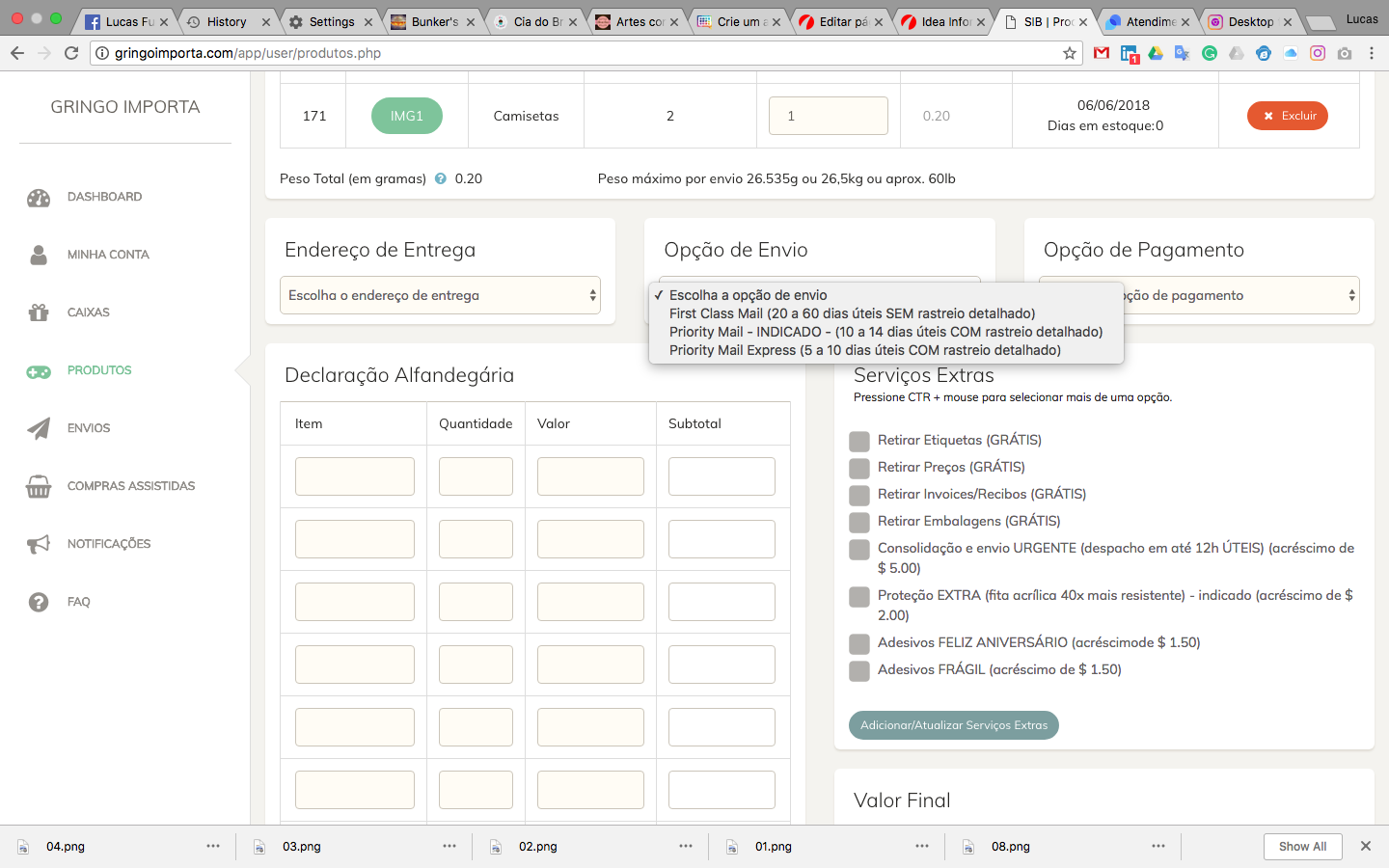Open the Dashboard gauge icon
This screenshot has height=868, width=1389.
(39, 198)
